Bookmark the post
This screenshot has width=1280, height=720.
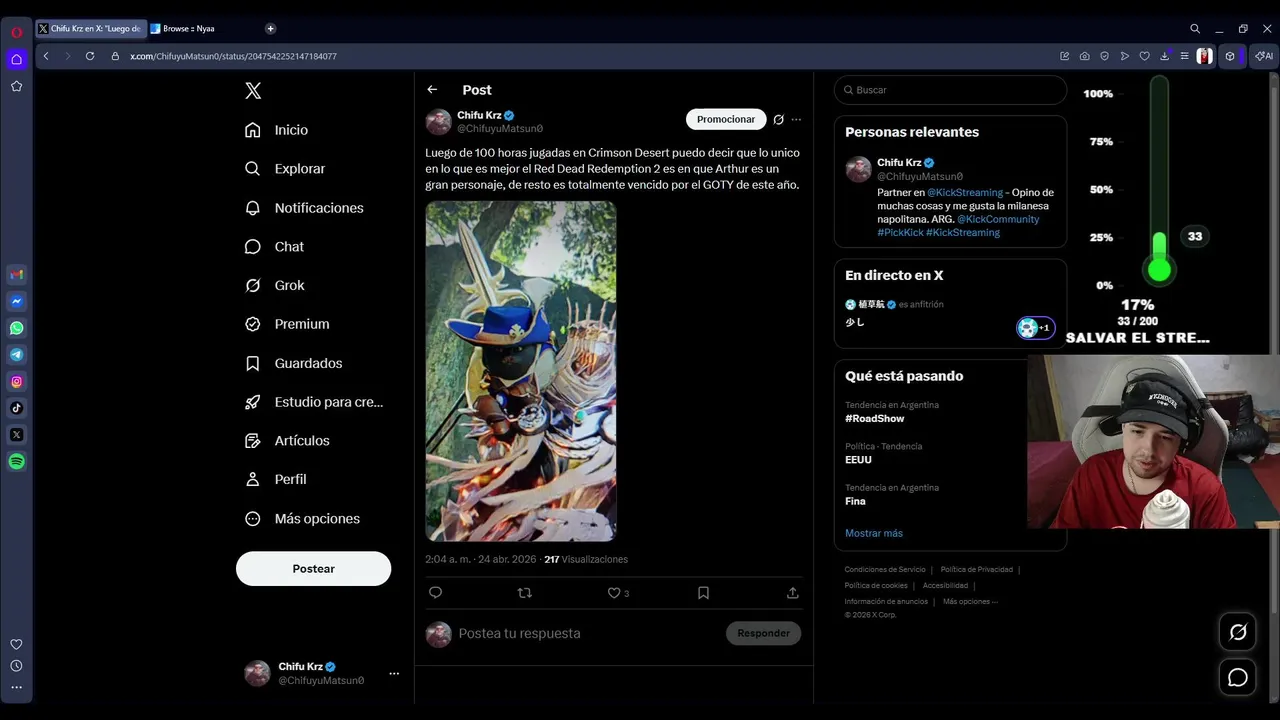(703, 593)
